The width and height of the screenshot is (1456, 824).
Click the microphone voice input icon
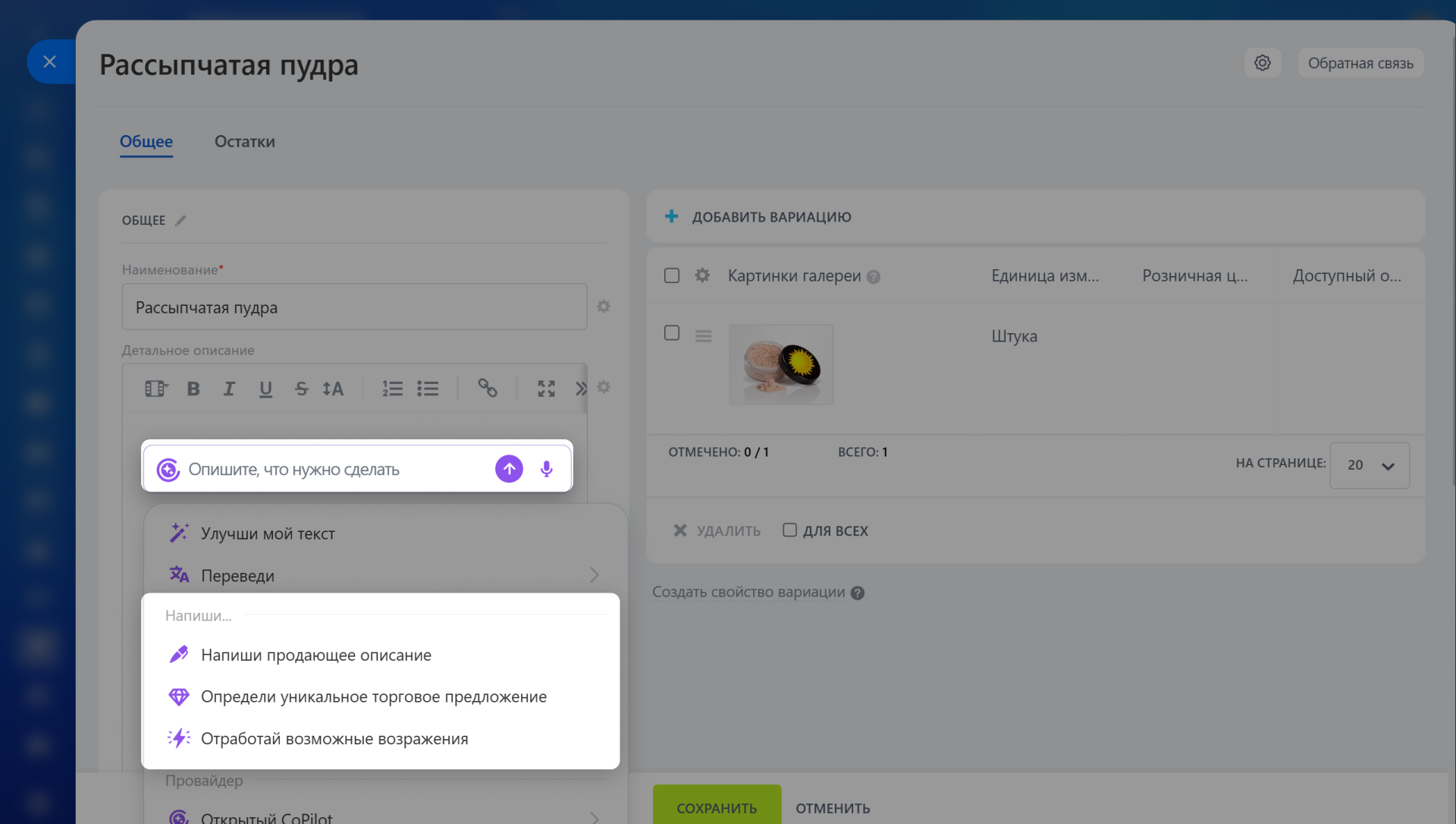coord(546,469)
